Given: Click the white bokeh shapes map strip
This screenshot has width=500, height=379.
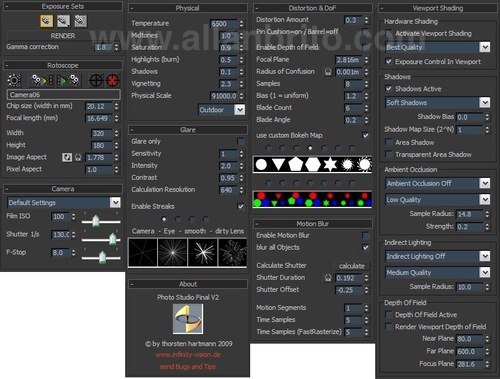Looking at the screenshot, I should point(312,164).
